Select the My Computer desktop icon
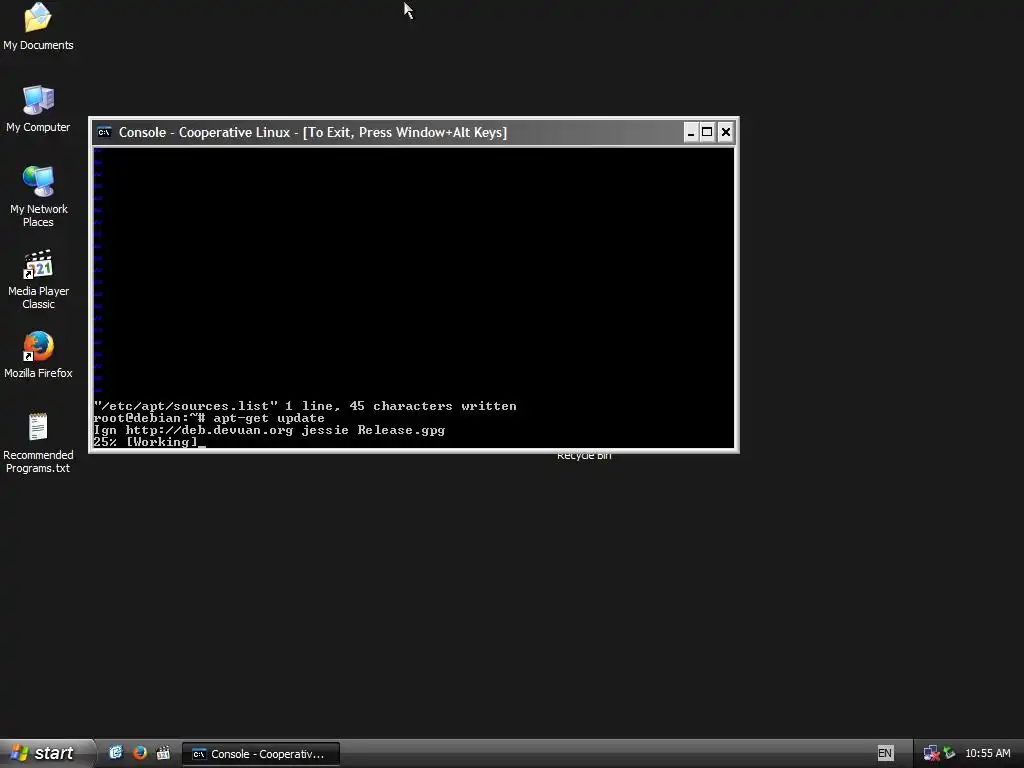Image resolution: width=1024 pixels, height=768 pixels. pyautogui.click(x=38, y=108)
